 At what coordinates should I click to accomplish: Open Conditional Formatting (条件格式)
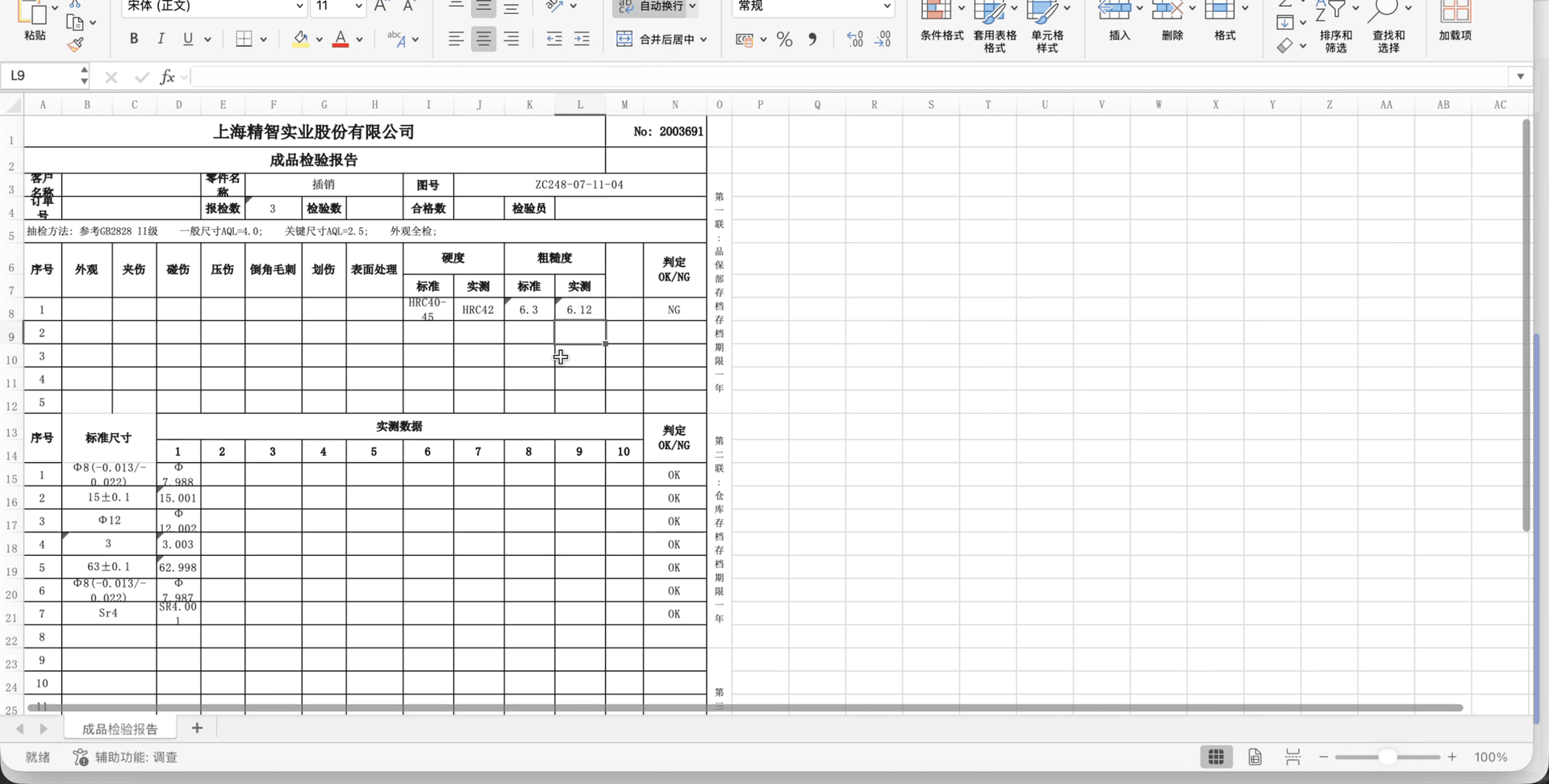point(942,23)
